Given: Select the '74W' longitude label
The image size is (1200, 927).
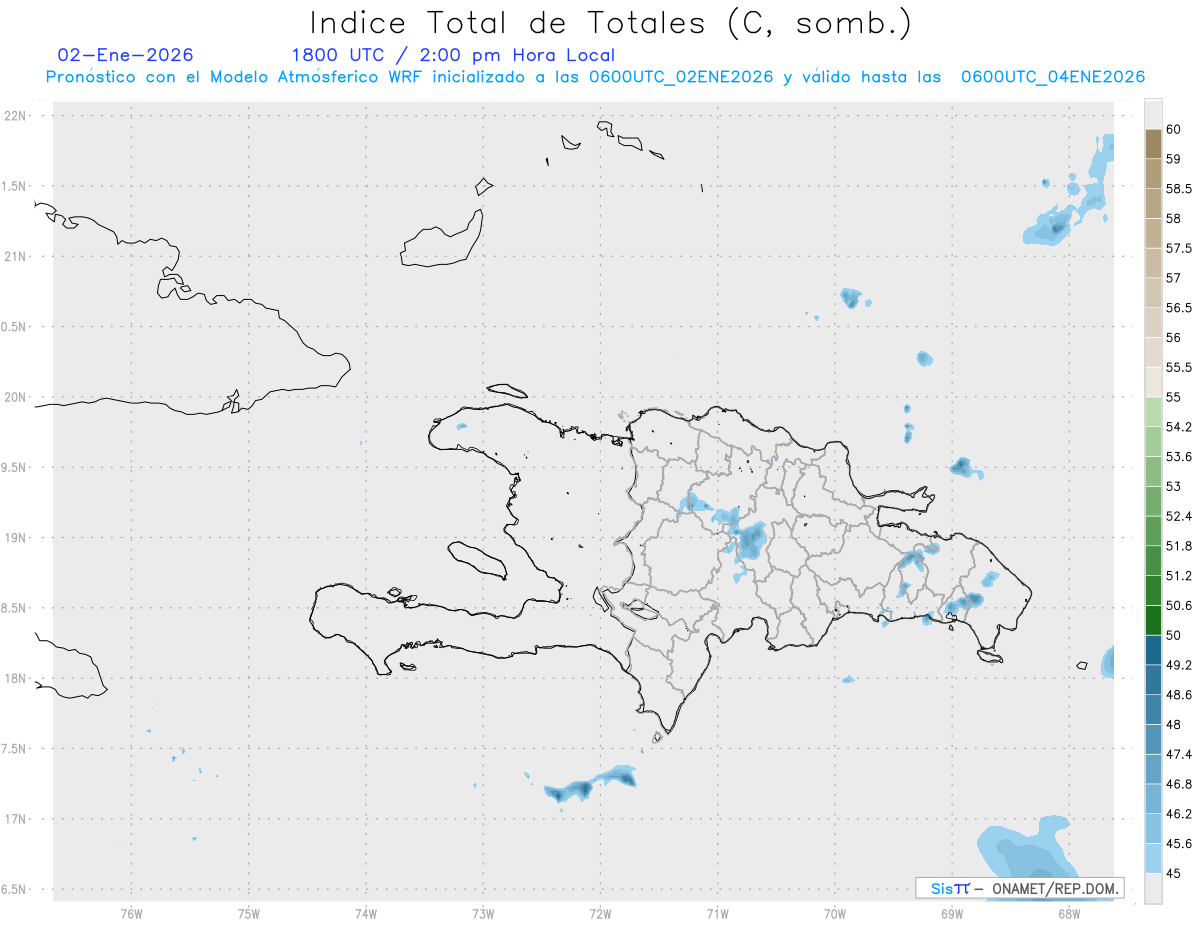Looking at the screenshot, I should pyautogui.click(x=365, y=914).
